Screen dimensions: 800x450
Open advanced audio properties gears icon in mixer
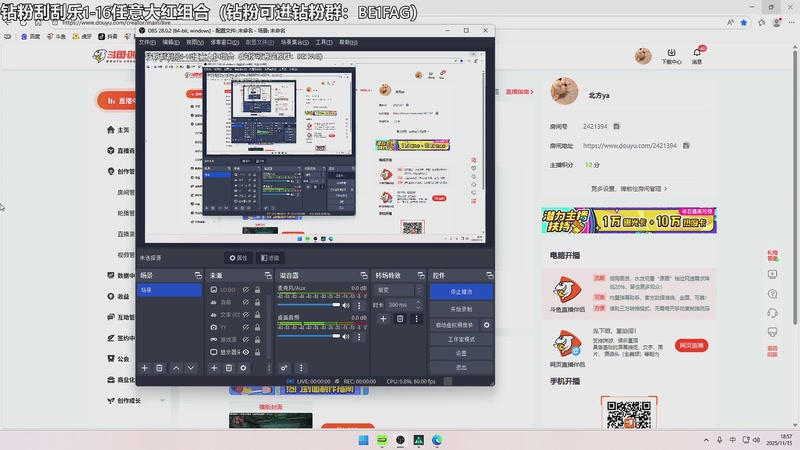pos(284,368)
